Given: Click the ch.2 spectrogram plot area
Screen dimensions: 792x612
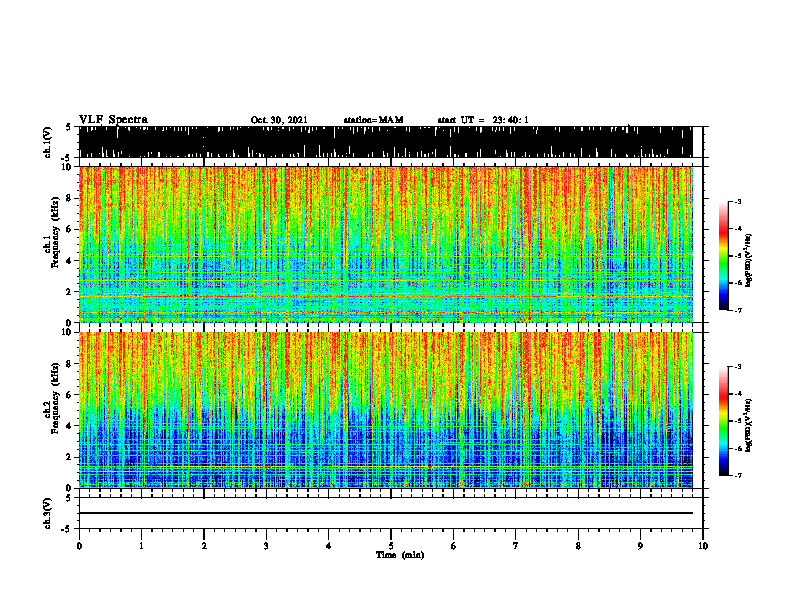Looking at the screenshot, I should [386, 410].
